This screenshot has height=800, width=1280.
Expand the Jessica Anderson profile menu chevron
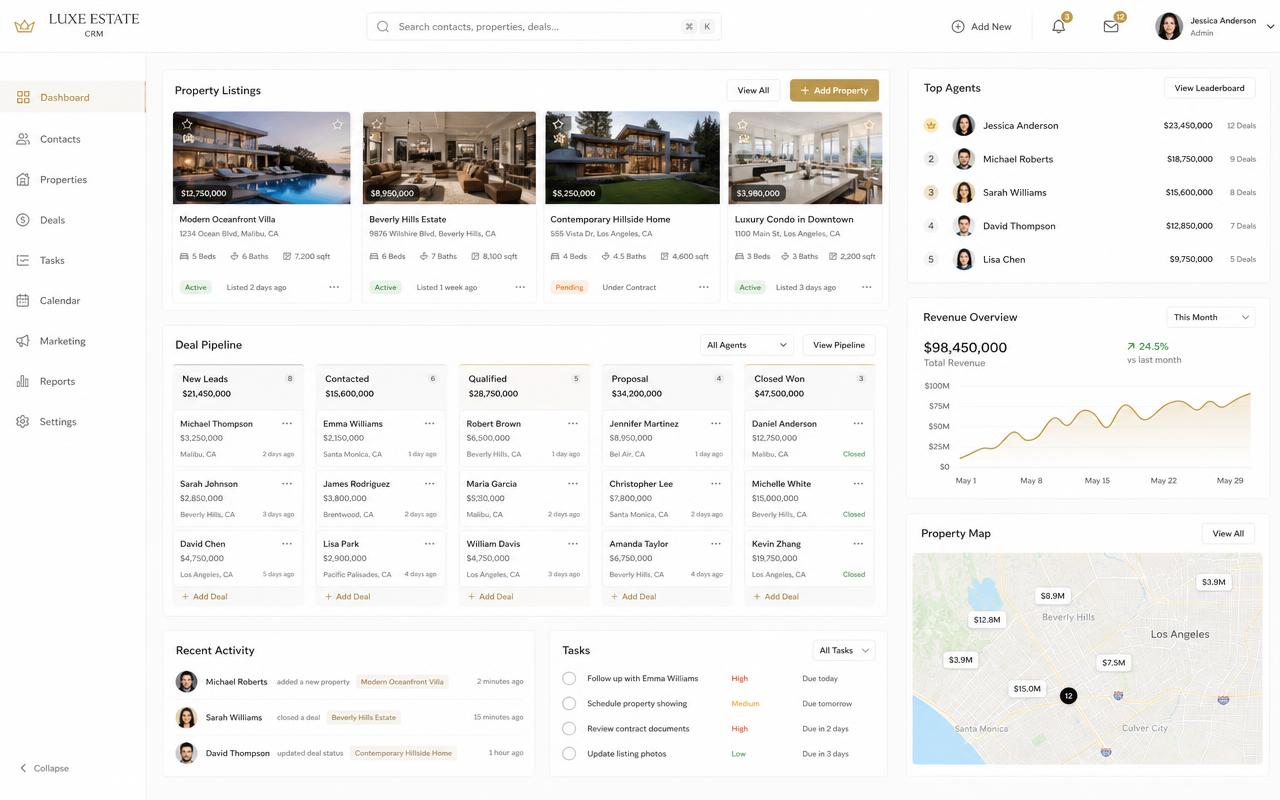point(1271,27)
